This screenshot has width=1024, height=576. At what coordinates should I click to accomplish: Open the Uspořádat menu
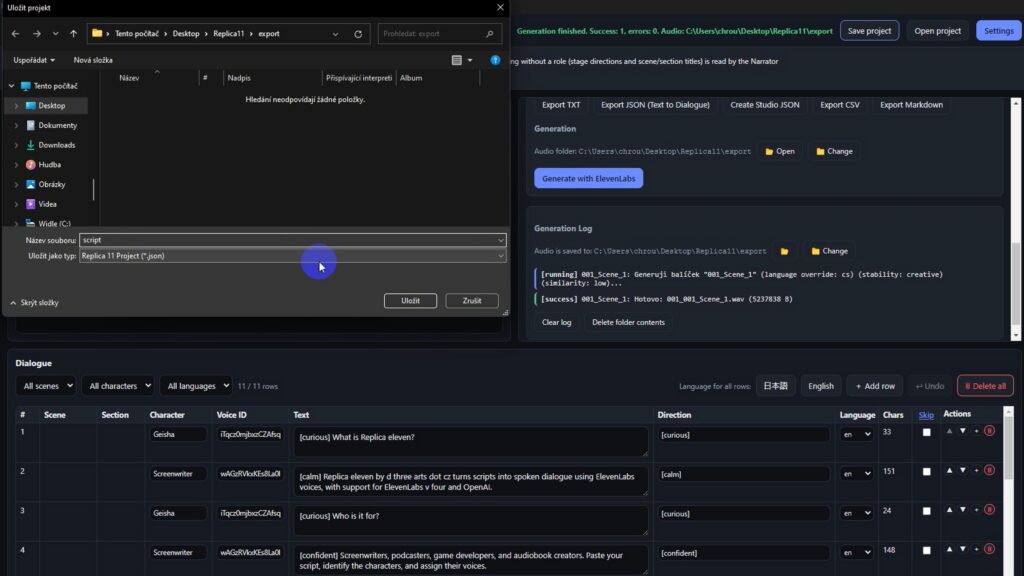[x=34, y=60]
